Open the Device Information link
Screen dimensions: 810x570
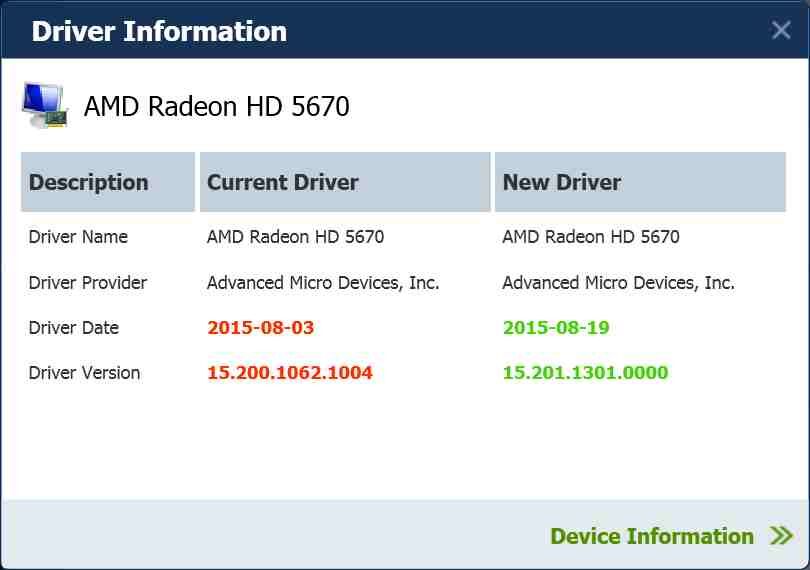(652, 536)
